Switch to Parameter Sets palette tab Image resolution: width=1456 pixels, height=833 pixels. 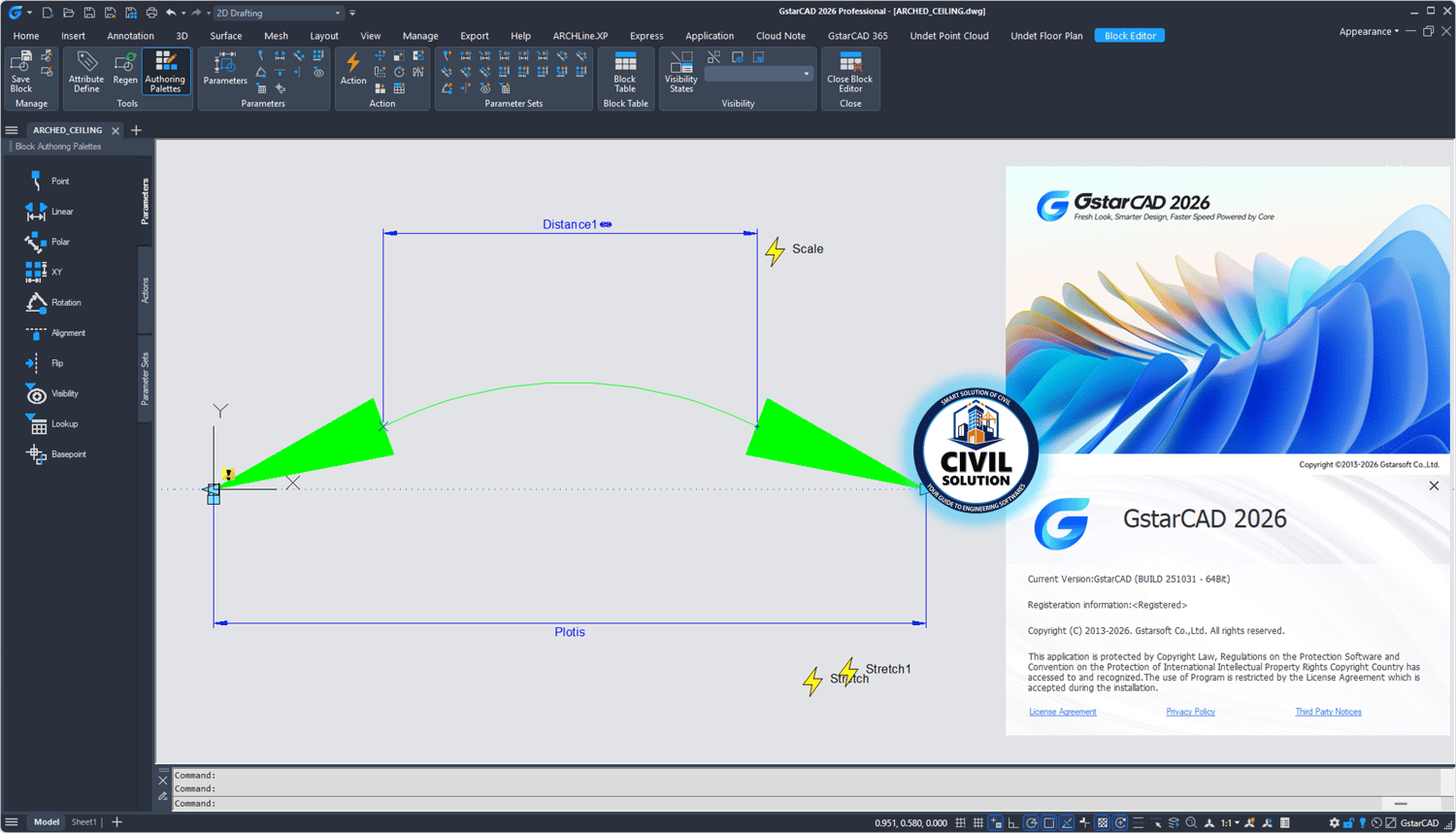point(146,379)
